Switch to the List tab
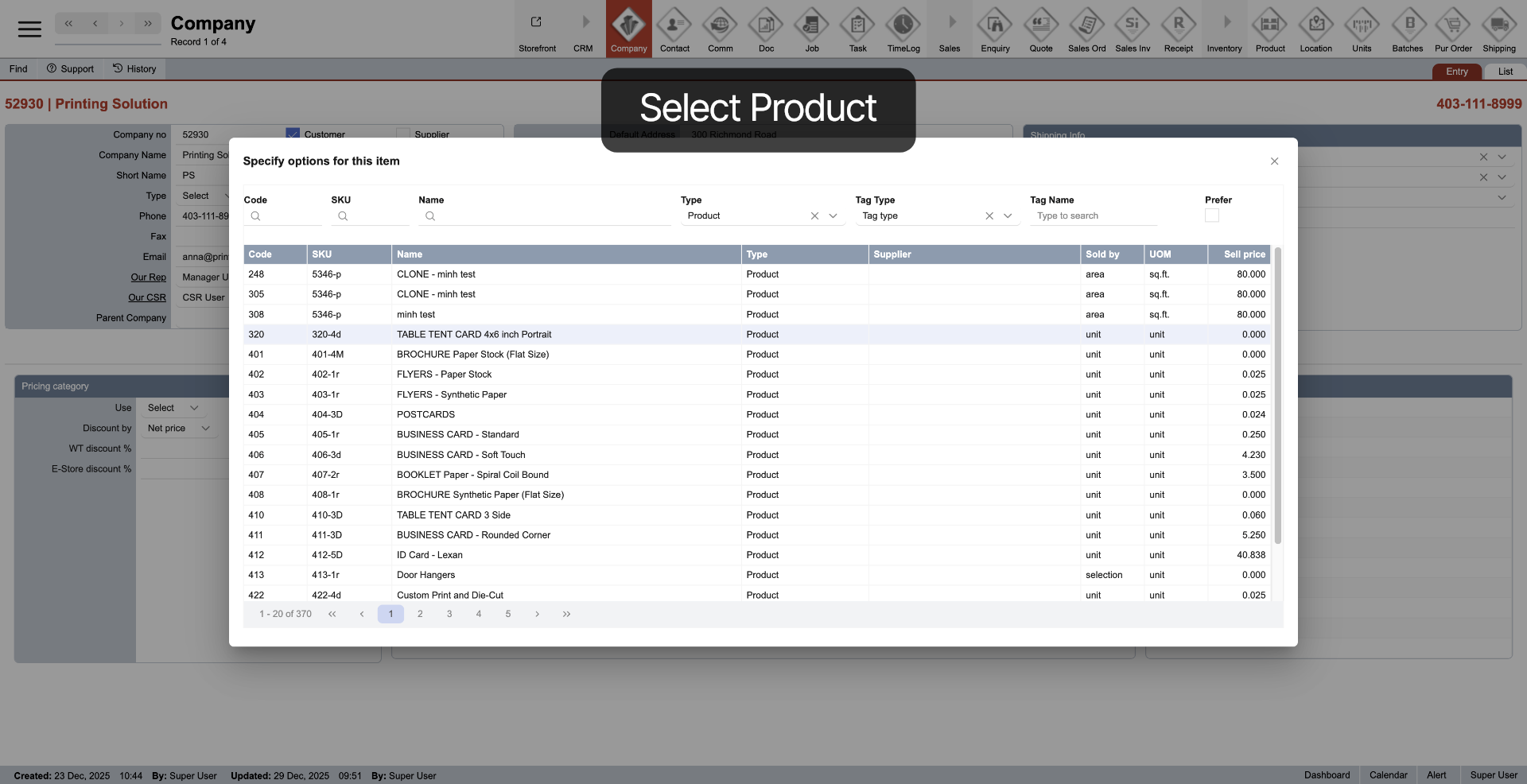This screenshot has width=1527, height=784. pyautogui.click(x=1505, y=72)
